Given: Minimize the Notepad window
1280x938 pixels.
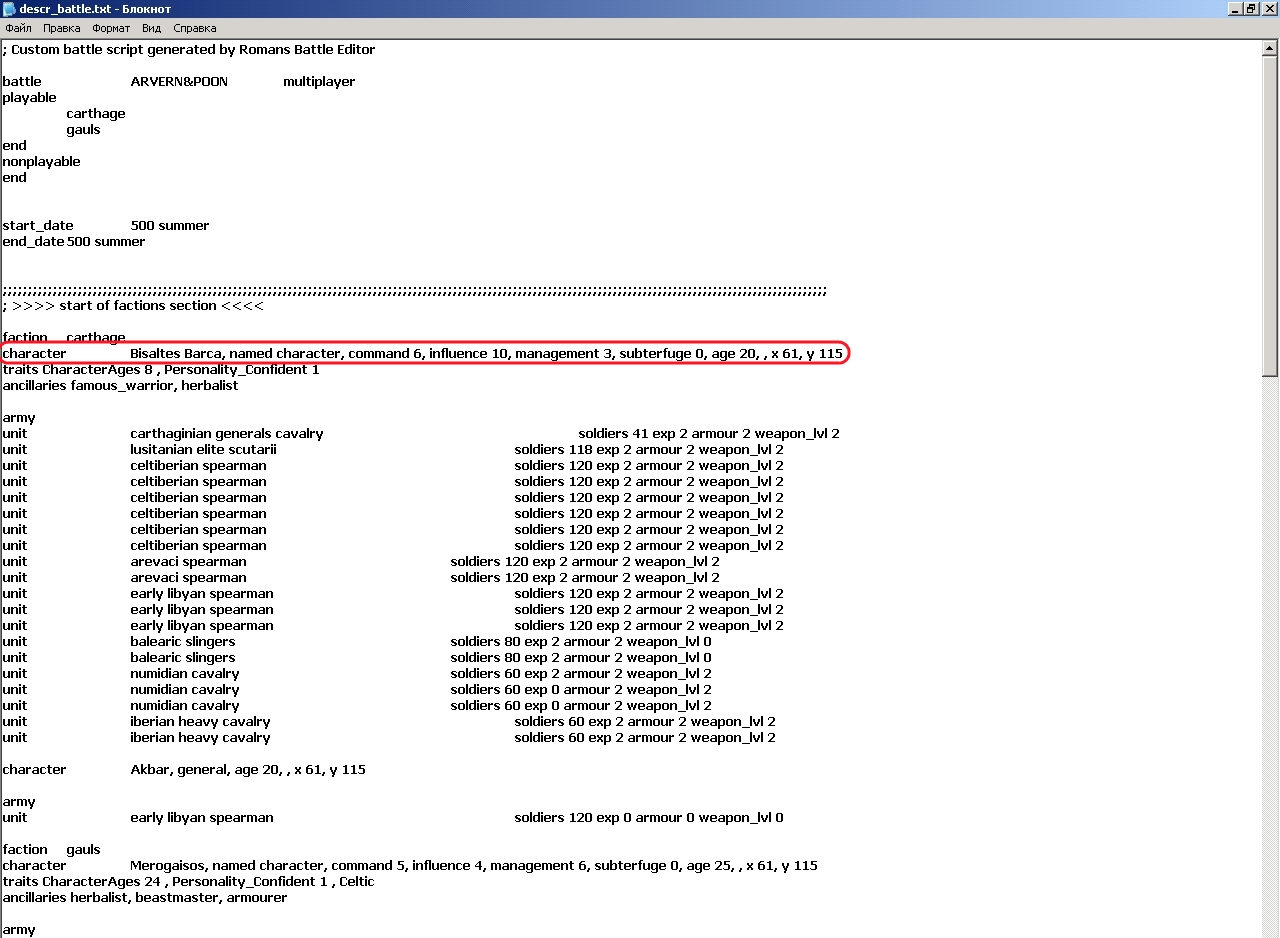Looking at the screenshot, I should click(1235, 9).
